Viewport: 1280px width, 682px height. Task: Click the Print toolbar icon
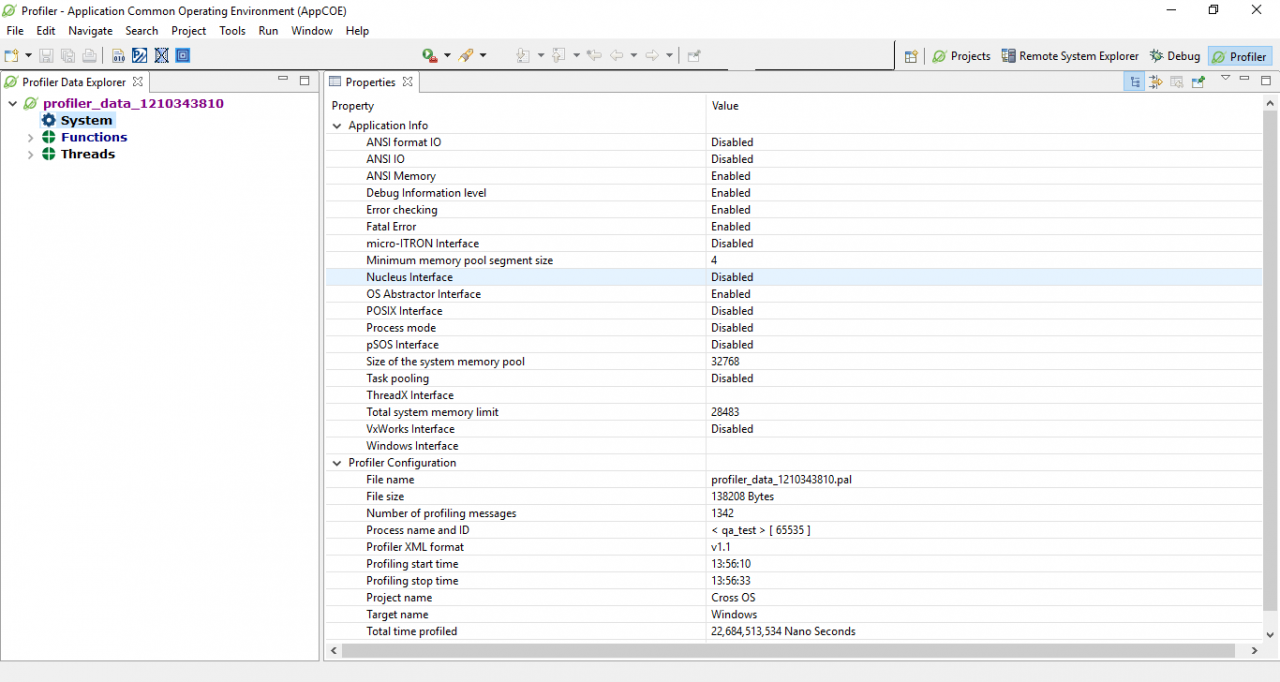click(x=88, y=55)
